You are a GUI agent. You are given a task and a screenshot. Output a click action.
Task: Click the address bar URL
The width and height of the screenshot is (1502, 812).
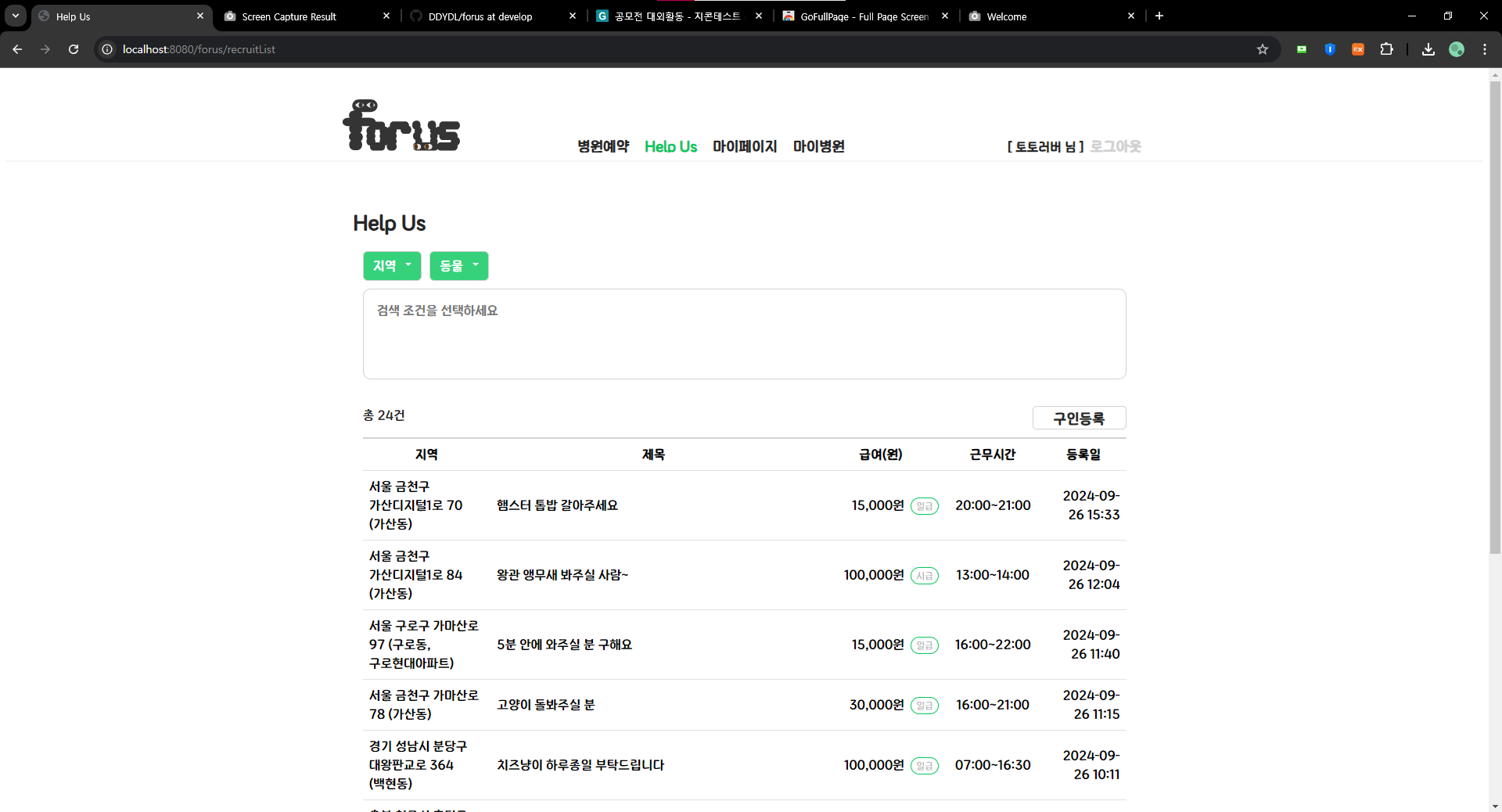pos(199,49)
